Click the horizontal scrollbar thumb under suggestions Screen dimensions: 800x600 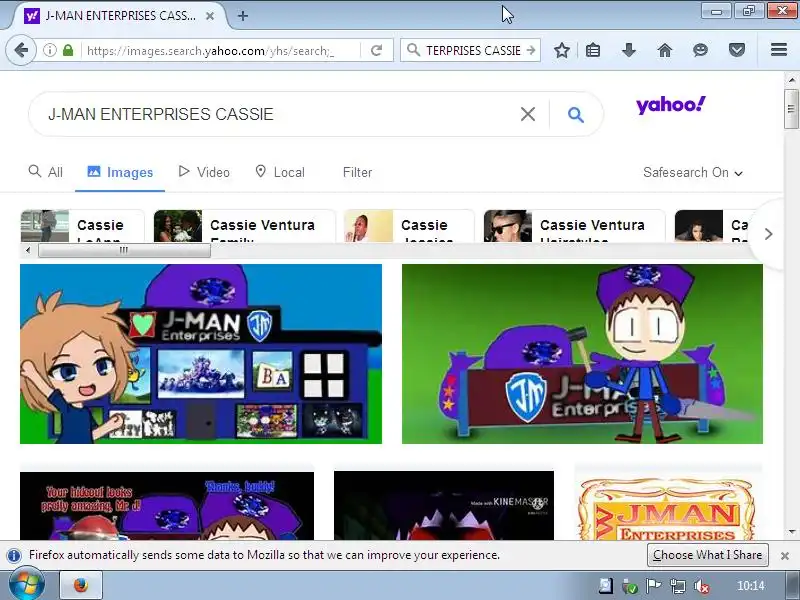(124, 250)
